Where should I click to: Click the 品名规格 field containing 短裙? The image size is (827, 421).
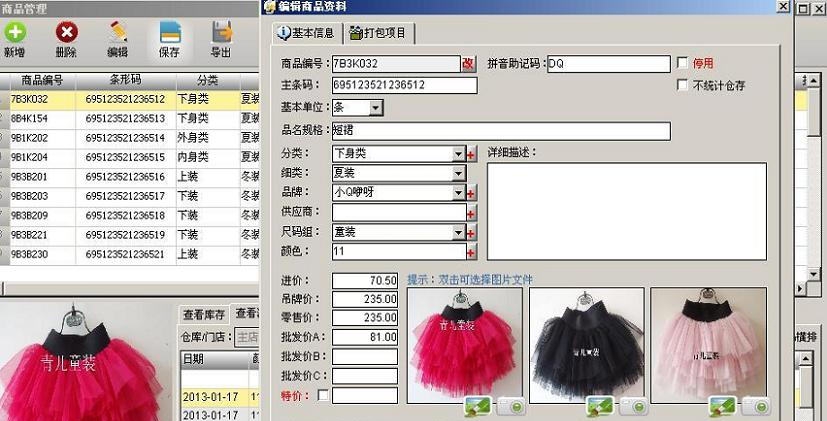[501, 131]
